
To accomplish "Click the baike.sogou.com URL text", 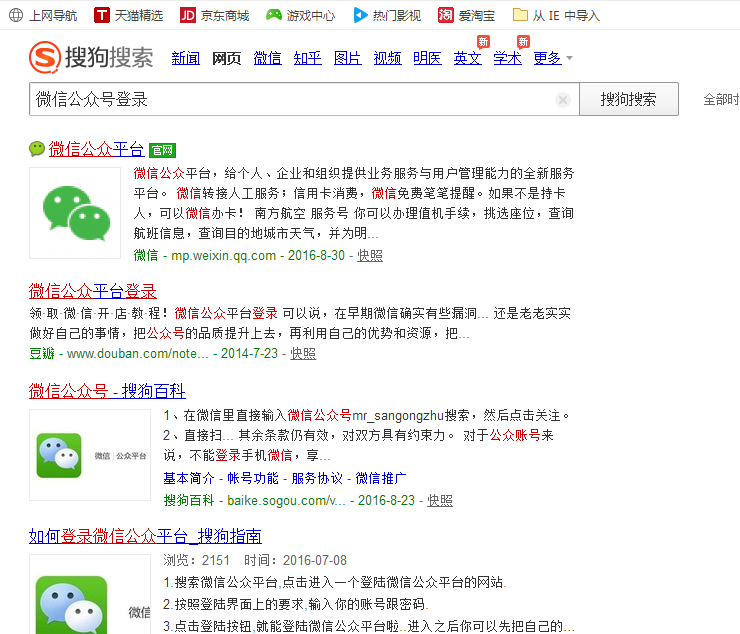I will (286, 500).
